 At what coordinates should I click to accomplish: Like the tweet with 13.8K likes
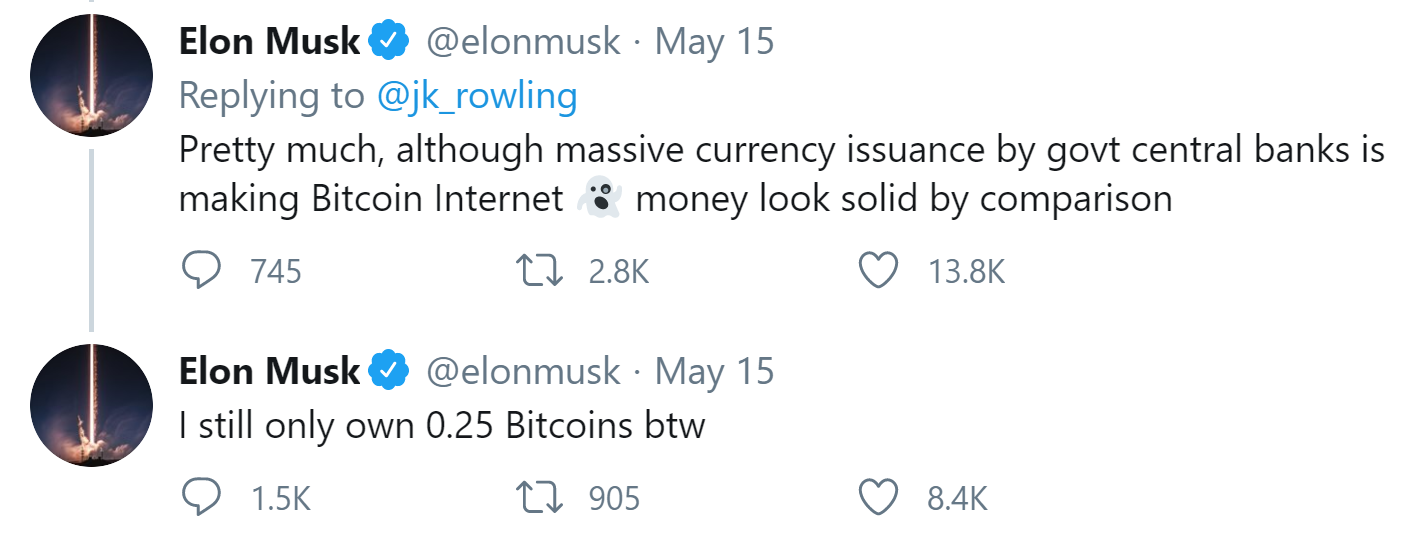point(879,271)
